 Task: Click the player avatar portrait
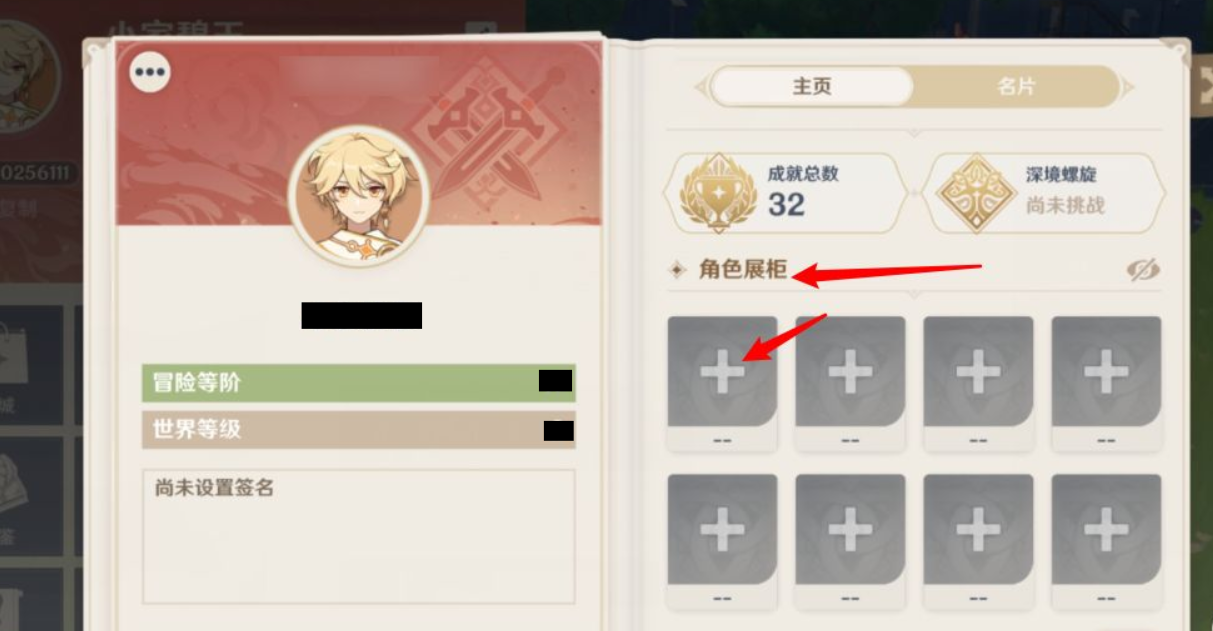(x=359, y=196)
